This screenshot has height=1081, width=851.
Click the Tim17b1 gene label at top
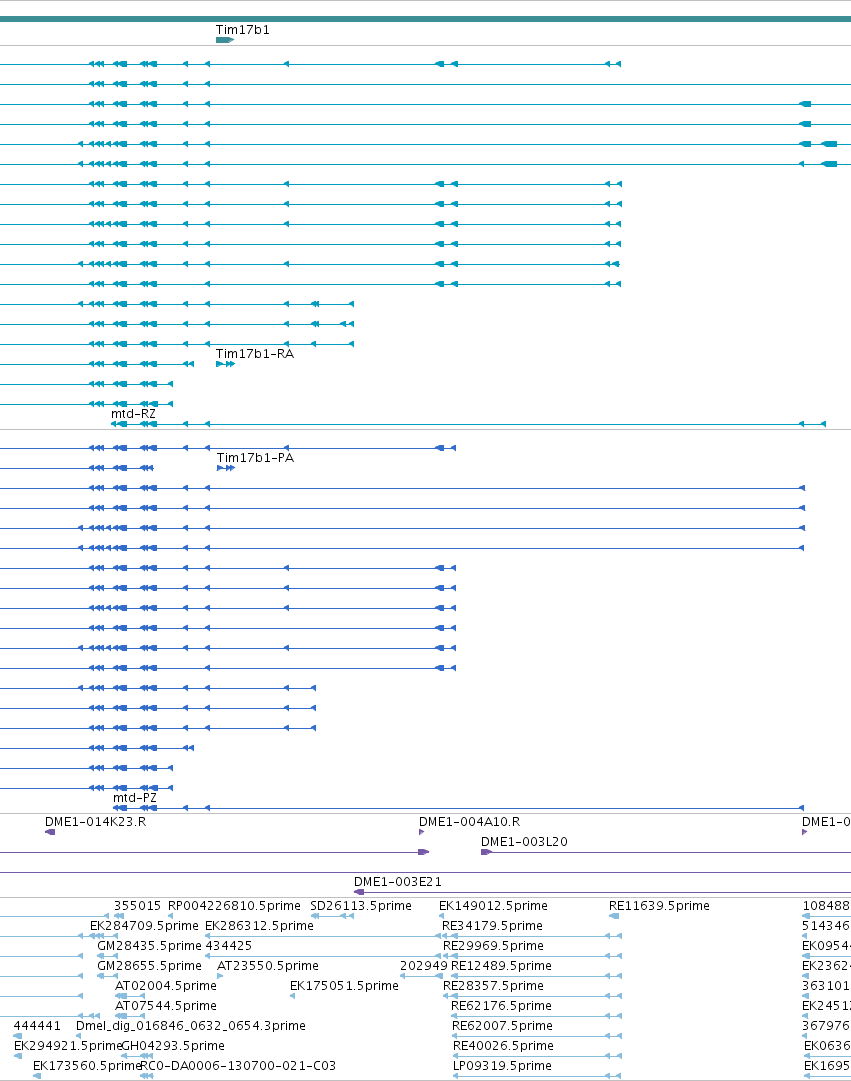click(242, 30)
